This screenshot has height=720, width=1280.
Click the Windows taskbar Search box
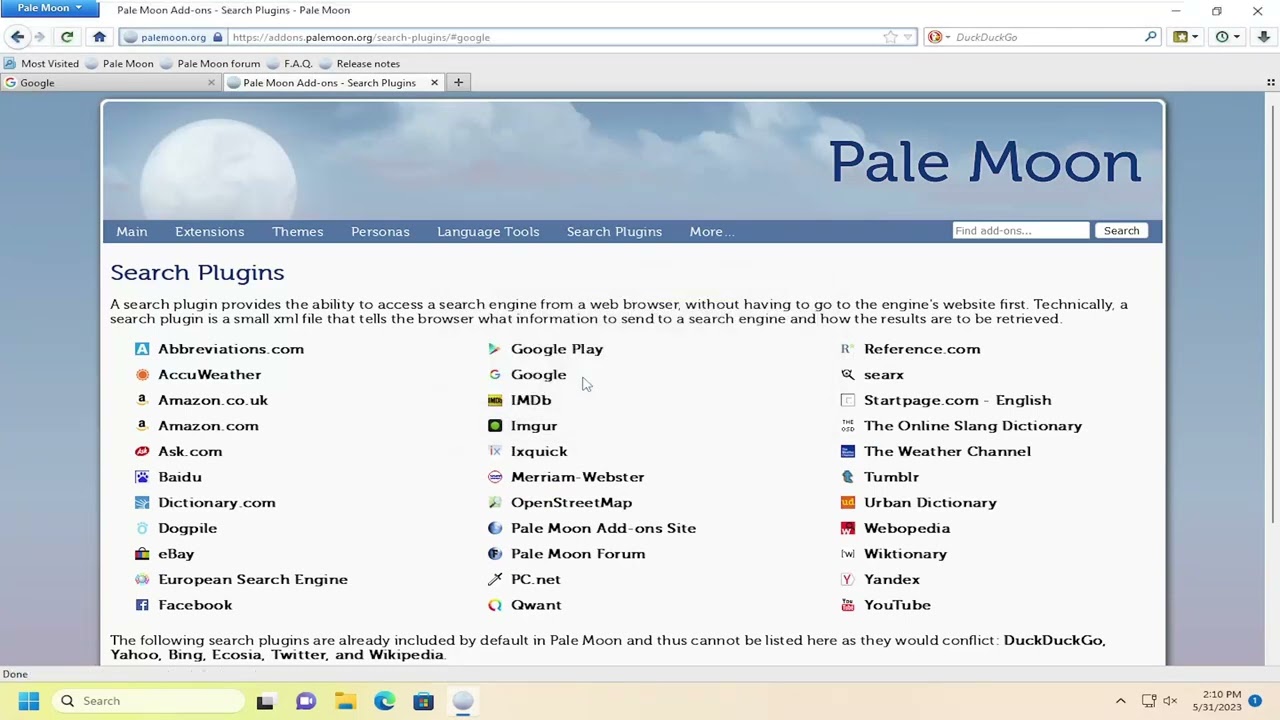[x=150, y=701]
